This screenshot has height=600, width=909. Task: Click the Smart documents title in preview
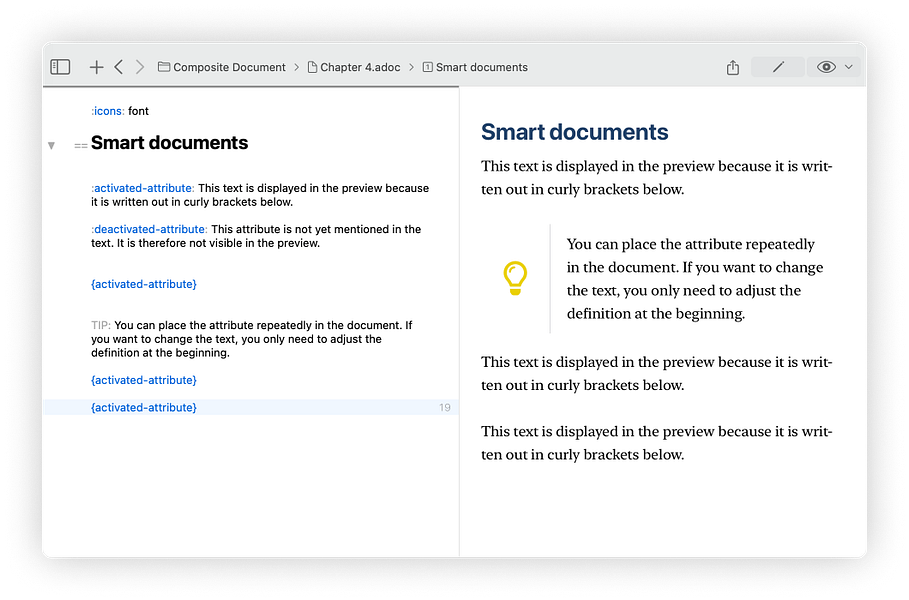click(575, 132)
